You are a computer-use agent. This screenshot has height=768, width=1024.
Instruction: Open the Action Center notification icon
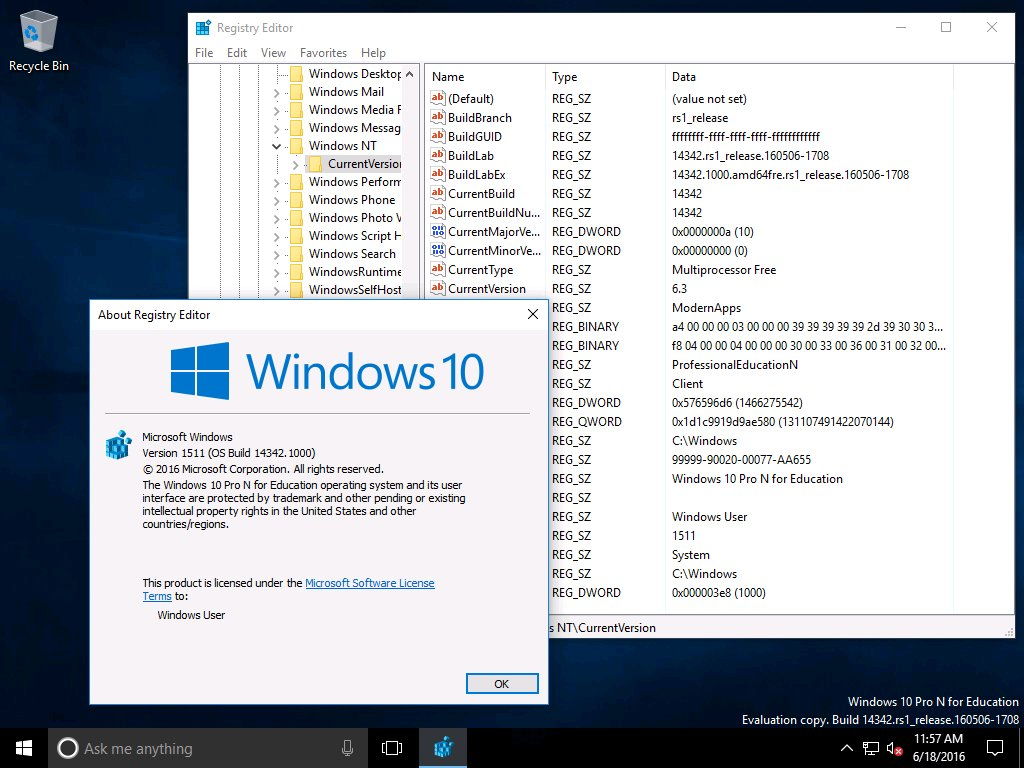(x=995, y=747)
